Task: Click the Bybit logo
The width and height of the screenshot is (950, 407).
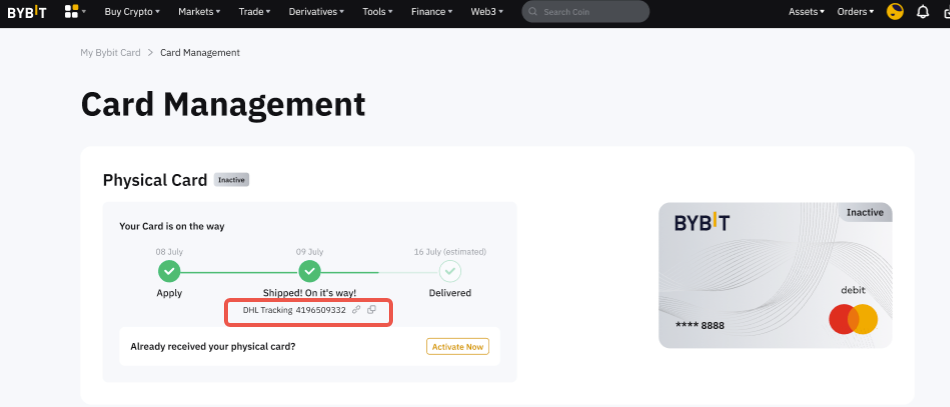Action: point(27,12)
